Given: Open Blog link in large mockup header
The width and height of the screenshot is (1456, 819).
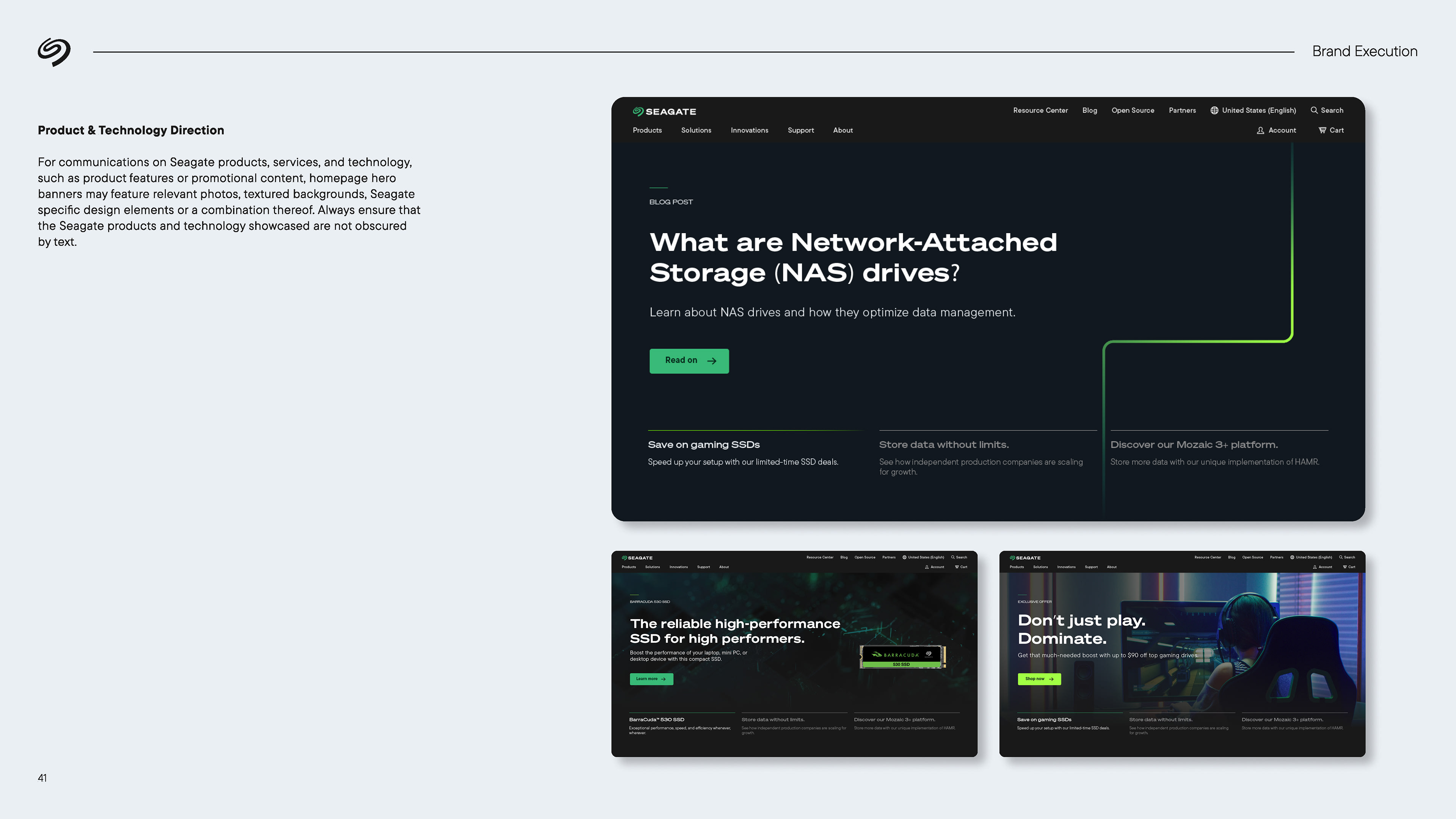Looking at the screenshot, I should [x=1090, y=110].
